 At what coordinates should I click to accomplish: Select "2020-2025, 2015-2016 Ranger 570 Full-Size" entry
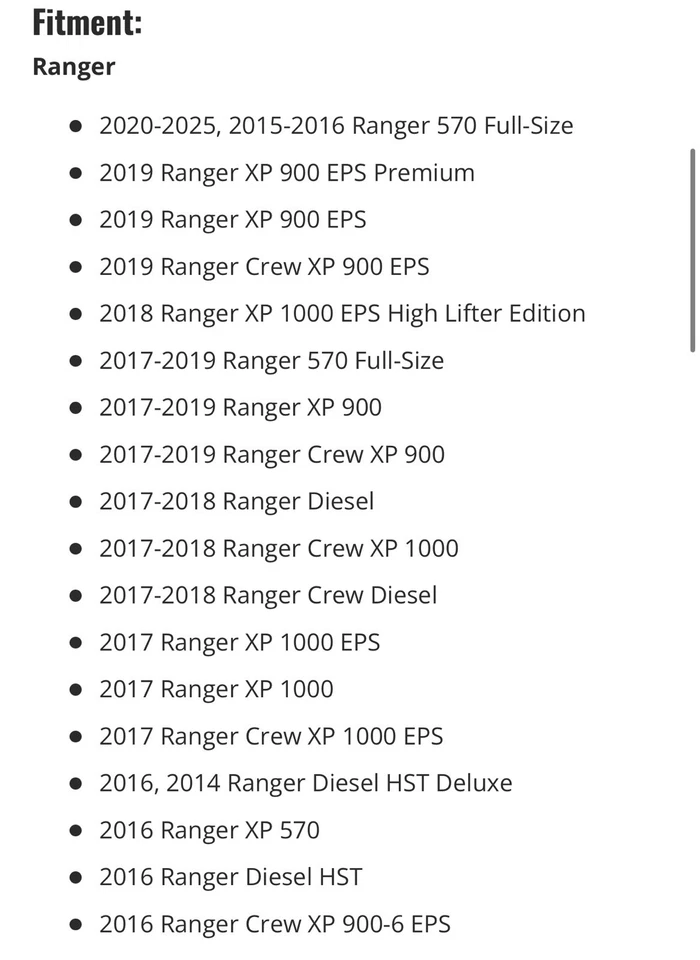tap(336, 126)
